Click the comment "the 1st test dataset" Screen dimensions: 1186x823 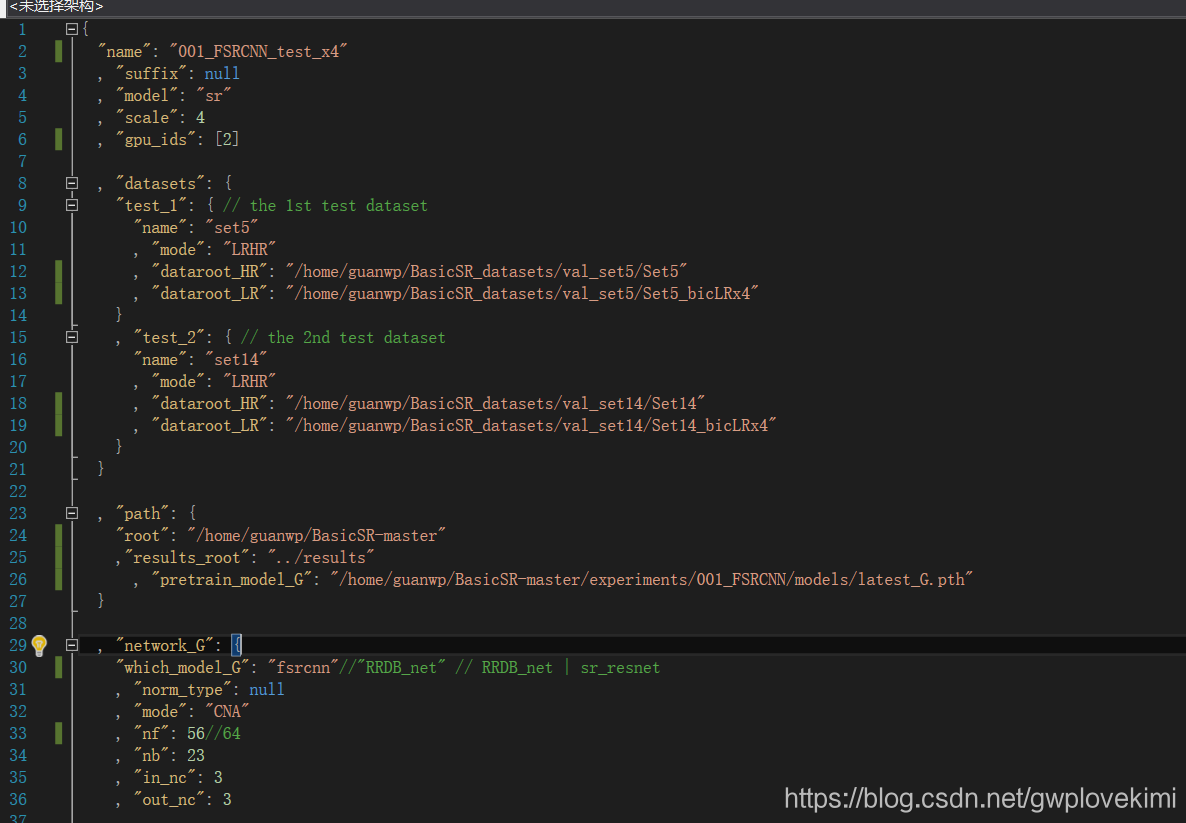tap(338, 206)
